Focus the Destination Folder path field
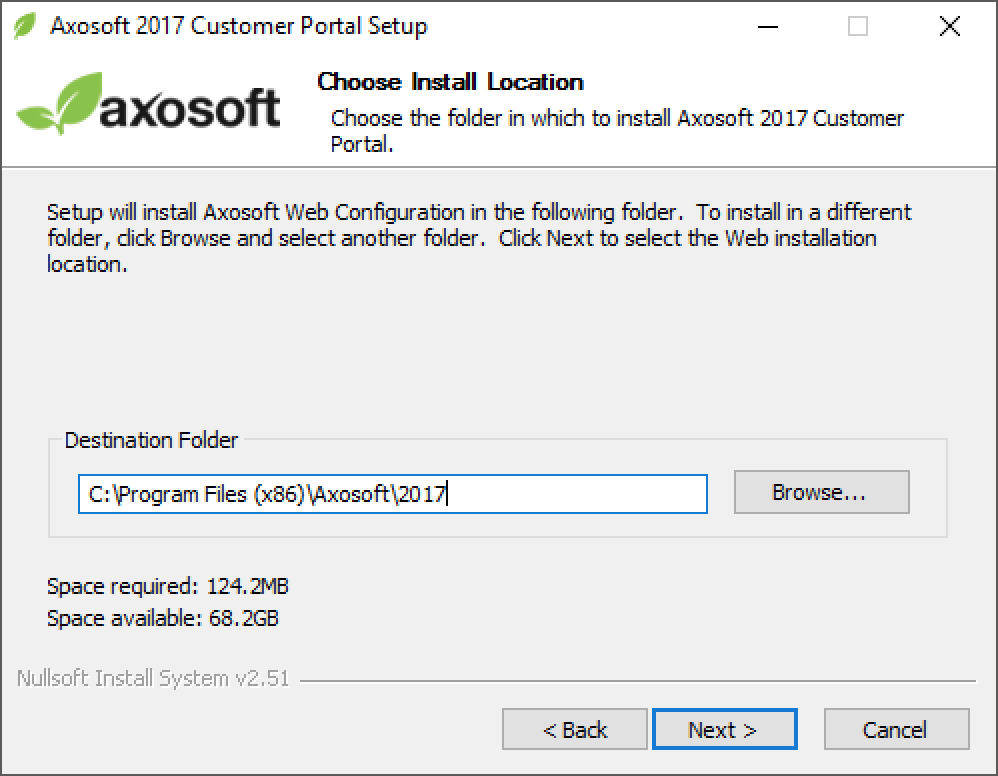 pyautogui.click(x=393, y=494)
